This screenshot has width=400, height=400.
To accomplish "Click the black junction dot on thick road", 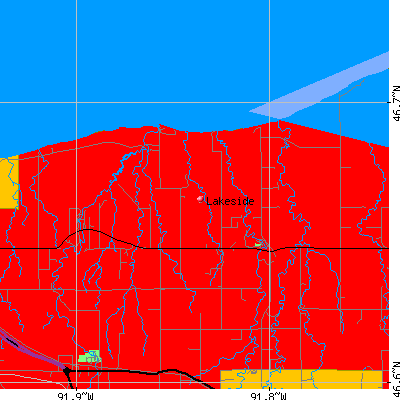I will tap(67, 370).
